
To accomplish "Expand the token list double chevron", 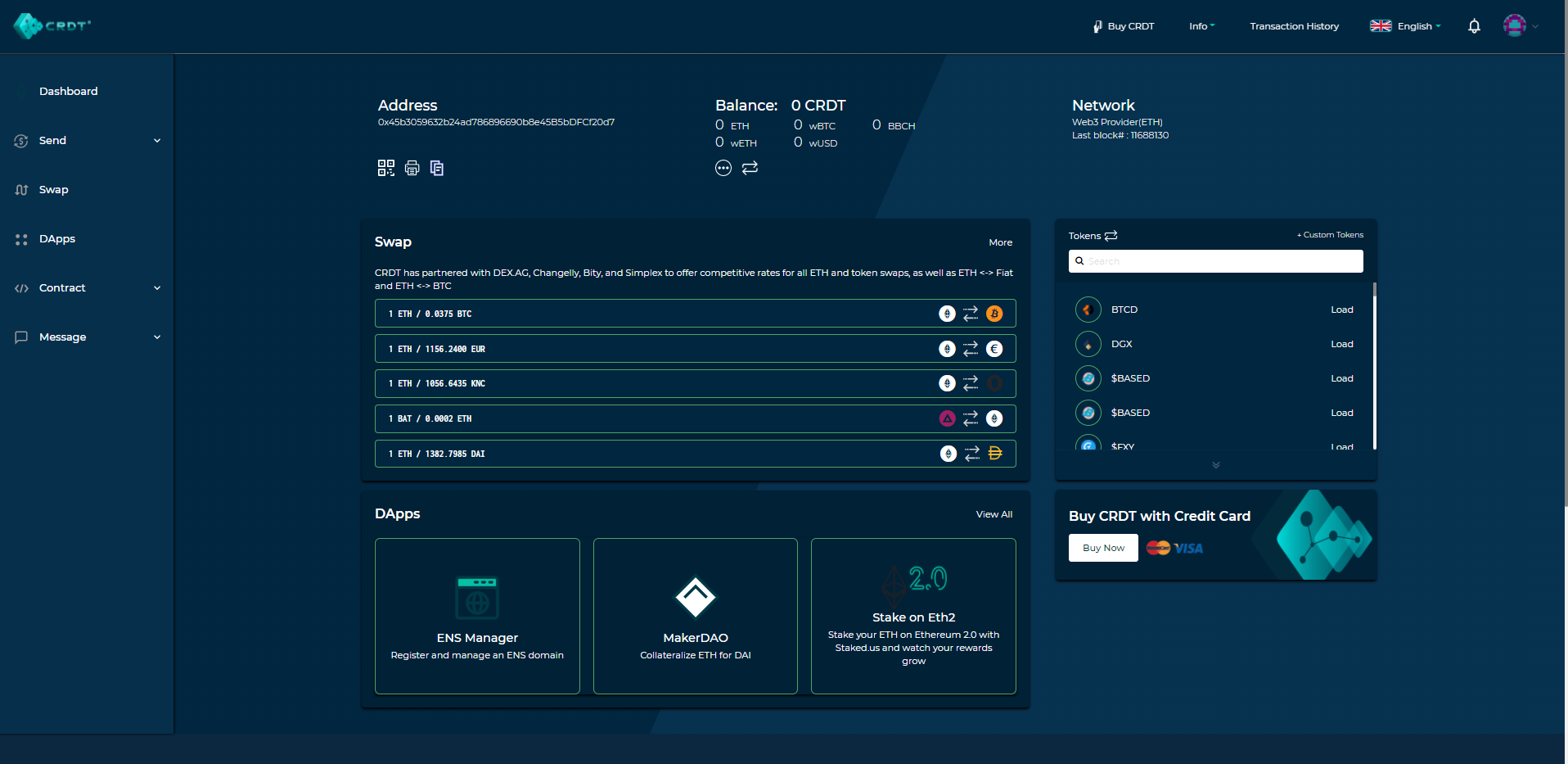I will (1216, 465).
